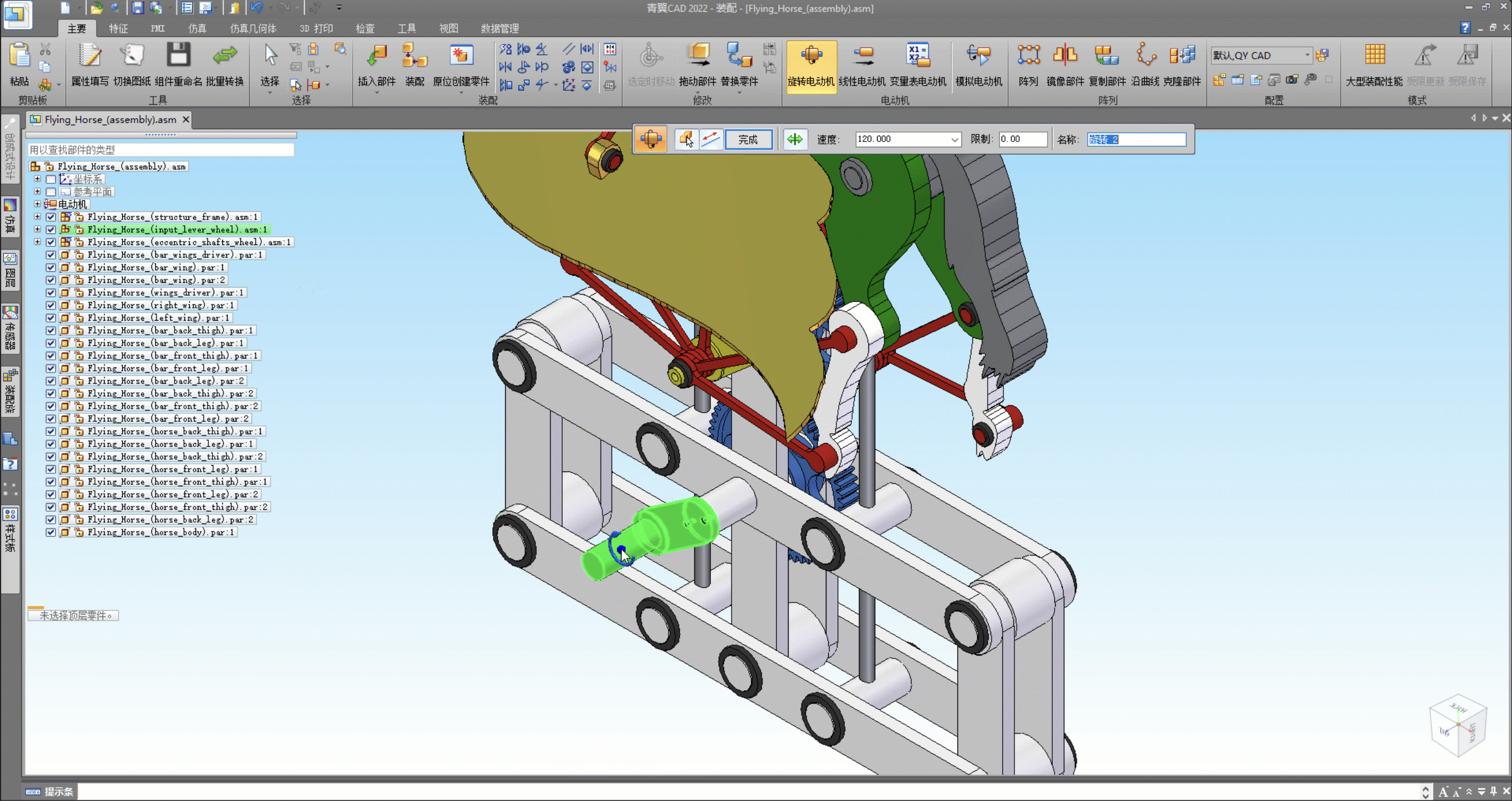Click the 名称 motor name field
Image resolution: width=1512 pixels, height=801 pixels.
[1136, 139]
